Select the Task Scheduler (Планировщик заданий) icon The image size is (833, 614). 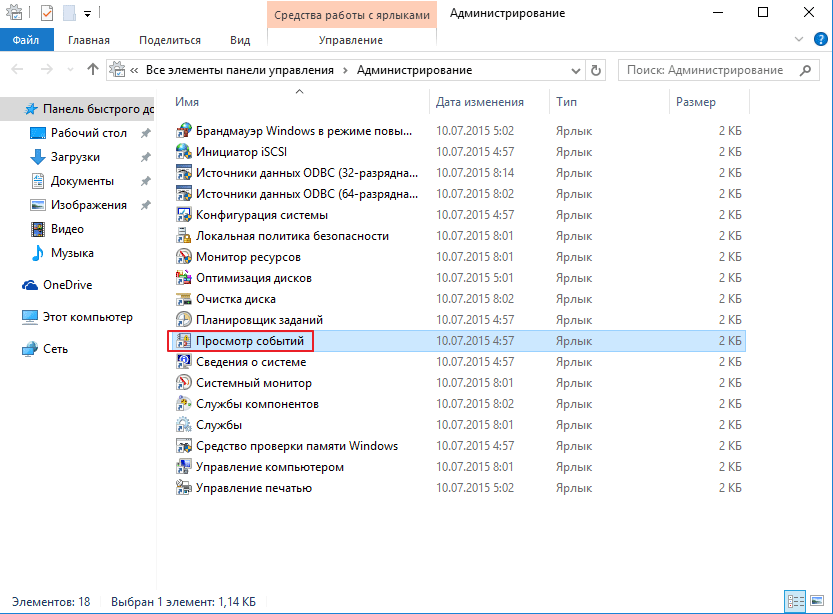tap(183, 320)
